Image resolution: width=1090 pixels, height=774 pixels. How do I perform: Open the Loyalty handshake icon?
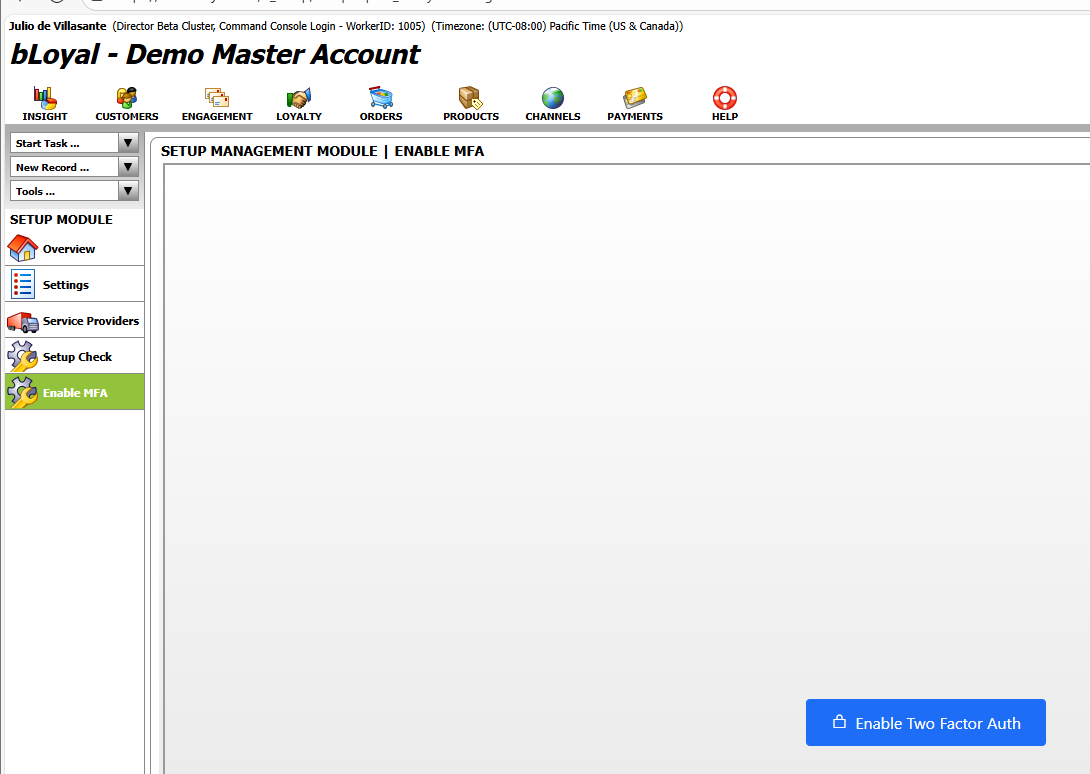coord(299,98)
